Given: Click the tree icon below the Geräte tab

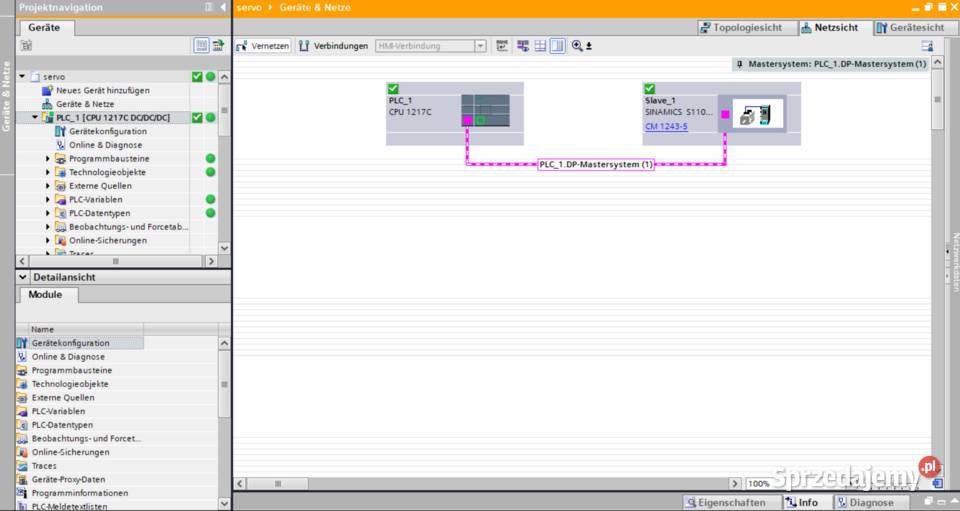Looking at the screenshot, I should pyautogui.click(x=26, y=45).
